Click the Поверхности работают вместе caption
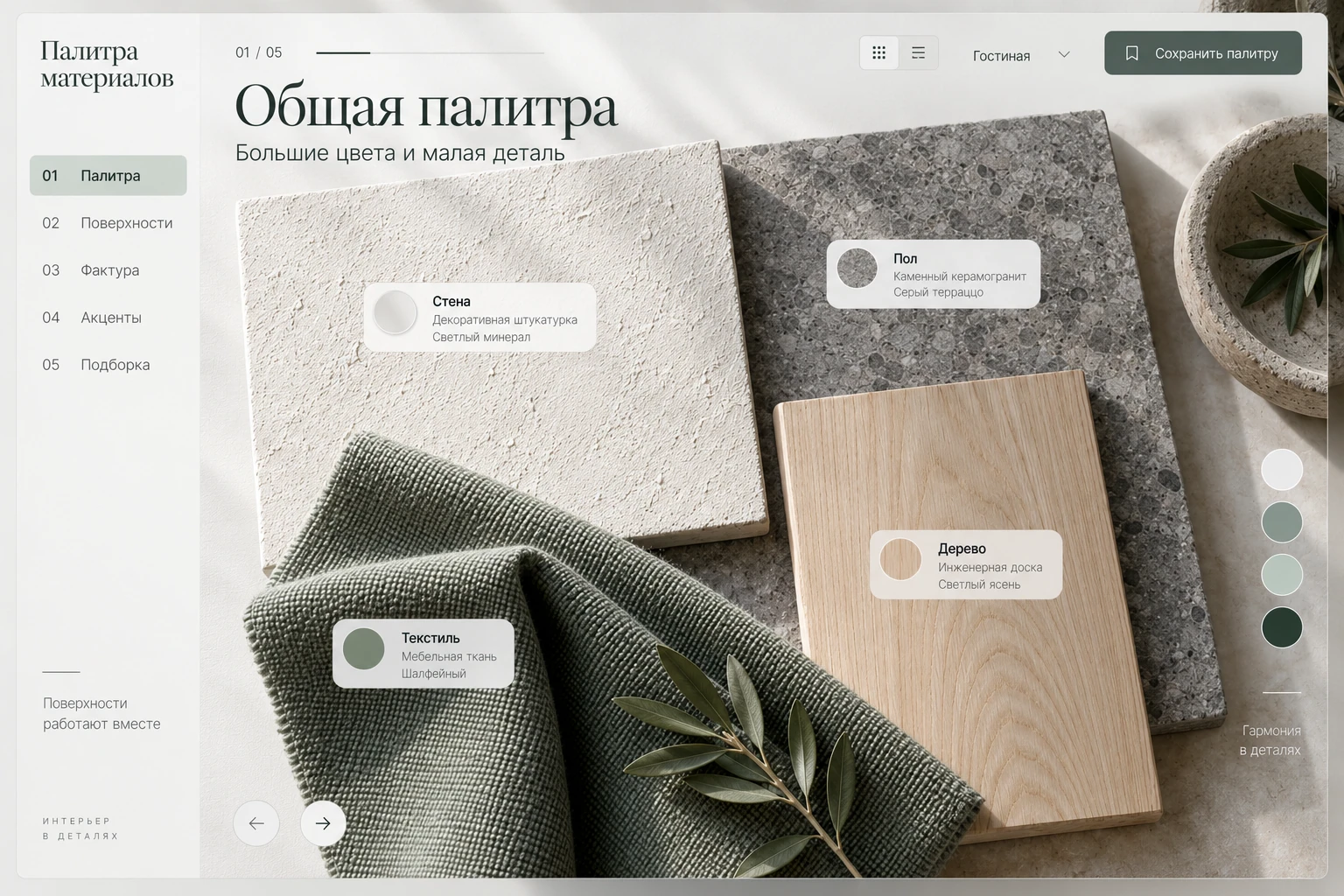Screen dimensions: 1344x896 (101, 713)
